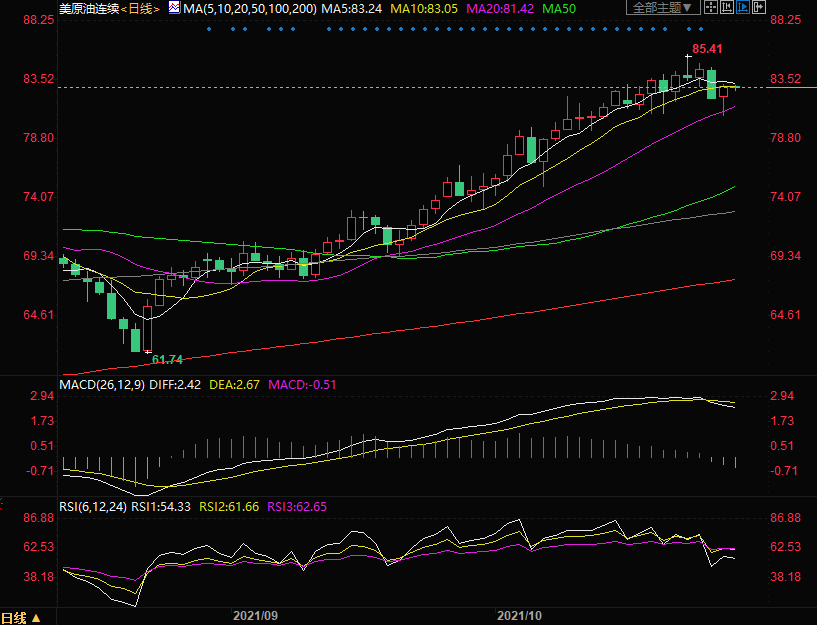This screenshot has width=817, height=625.
Task: Click the 85.41 high price marker
Action: point(707,48)
